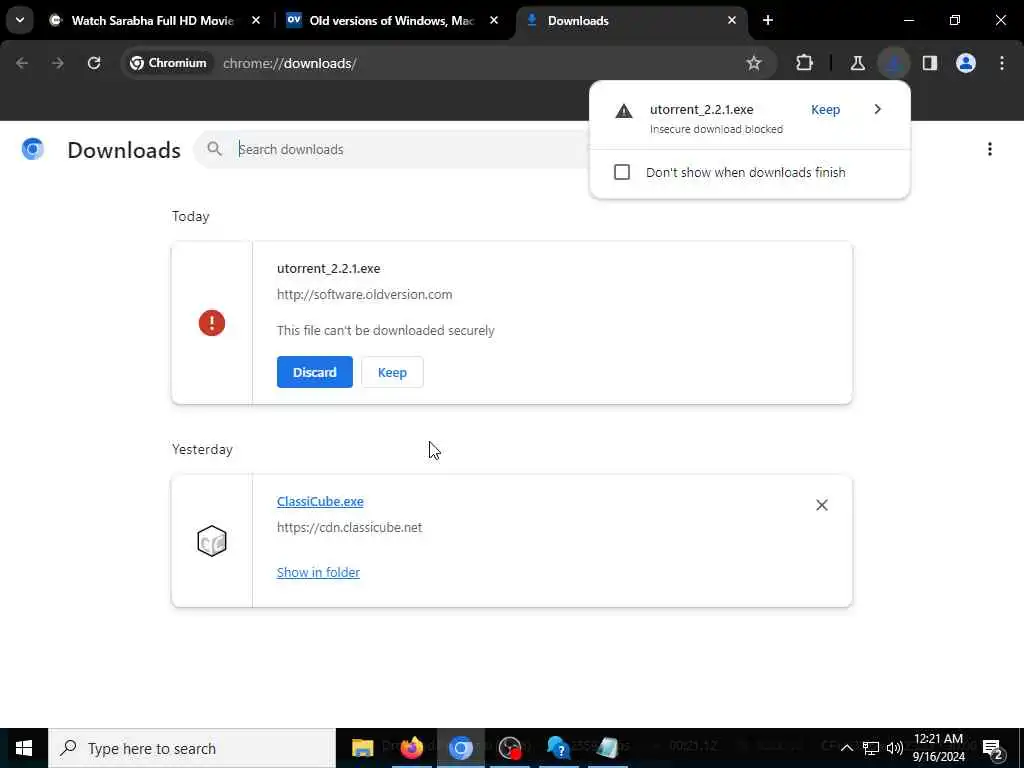Go back to the previous page
The height and width of the screenshot is (768, 1024).
pyautogui.click(x=22, y=63)
